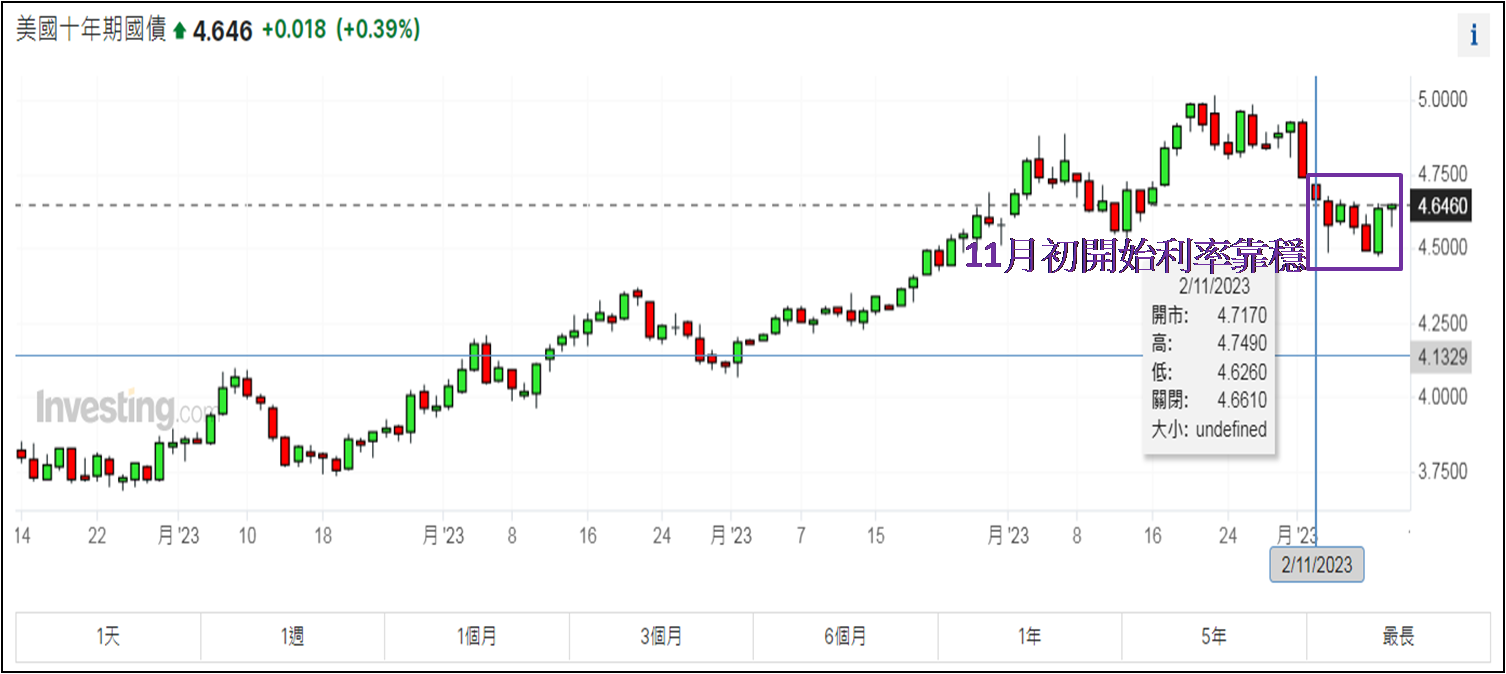Click the 美國十年期國債 title
The image size is (1506, 674).
(91, 30)
